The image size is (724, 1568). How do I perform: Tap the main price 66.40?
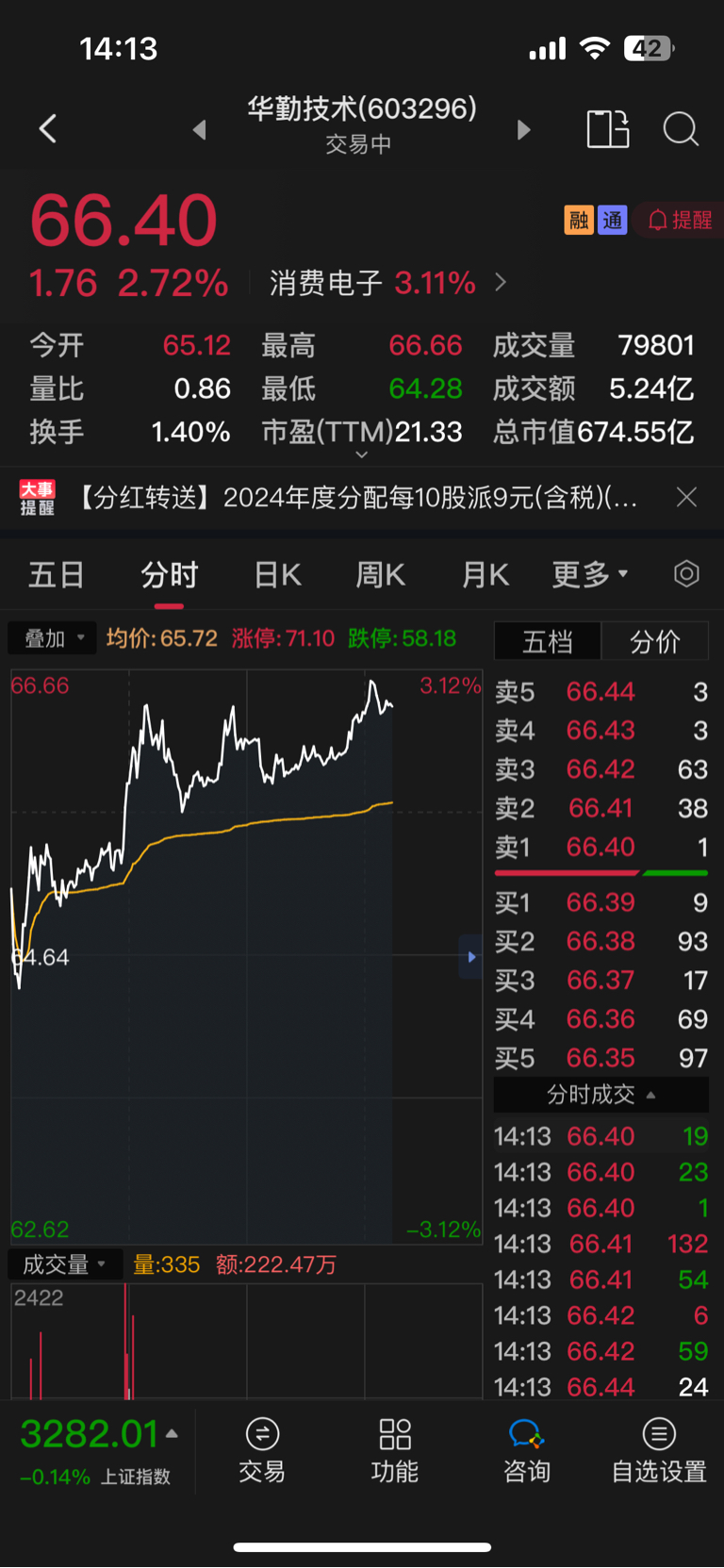tap(123, 221)
